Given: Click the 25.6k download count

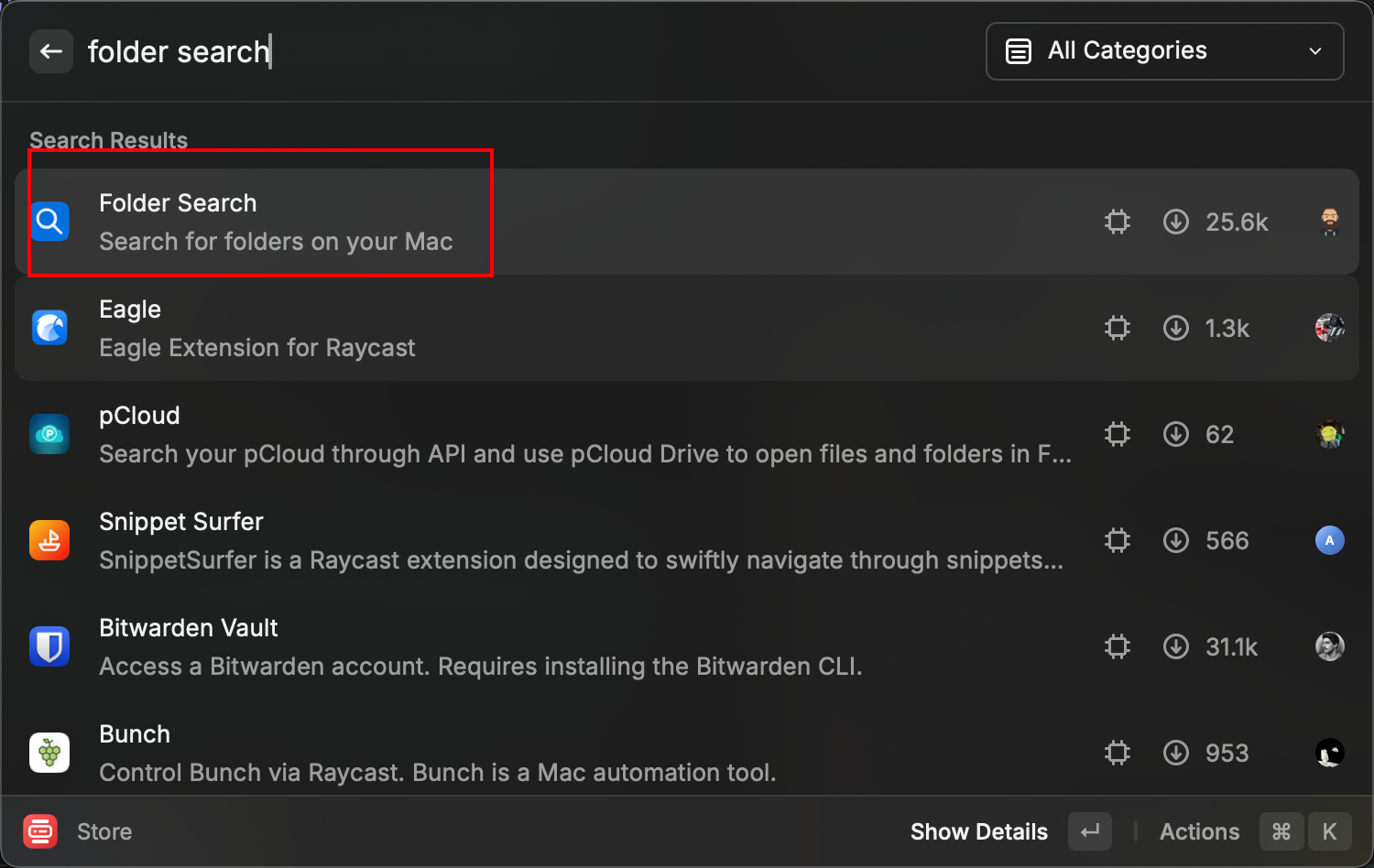Looking at the screenshot, I should click(x=1237, y=222).
